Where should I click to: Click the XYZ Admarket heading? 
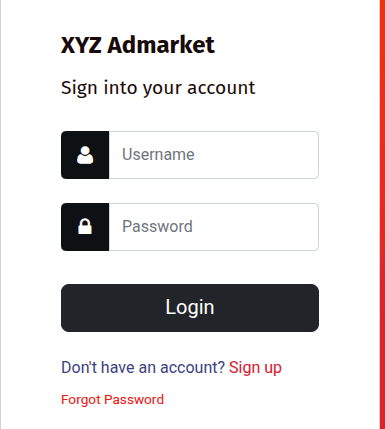(138, 45)
